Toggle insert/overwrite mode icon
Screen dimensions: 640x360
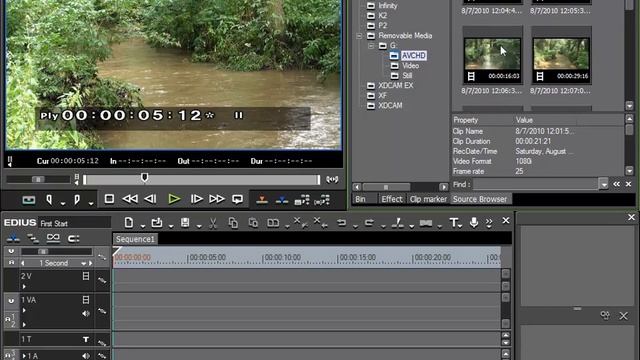pos(13,238)
